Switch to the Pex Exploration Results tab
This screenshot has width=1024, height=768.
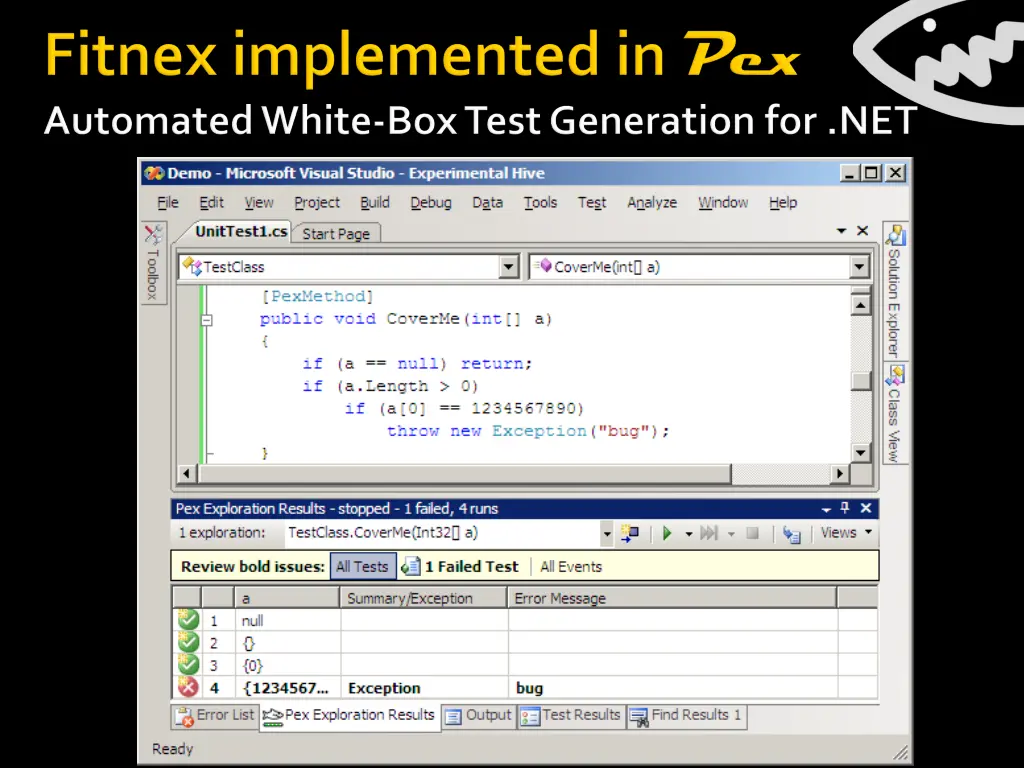[349, 716]
